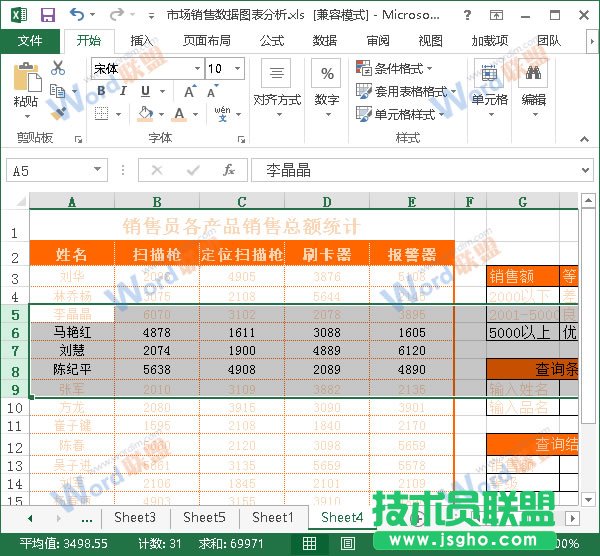This screenshot has width=600, height=556.
Task: Open Conditional Formatting (条件格式)
Action: (394, 68)
